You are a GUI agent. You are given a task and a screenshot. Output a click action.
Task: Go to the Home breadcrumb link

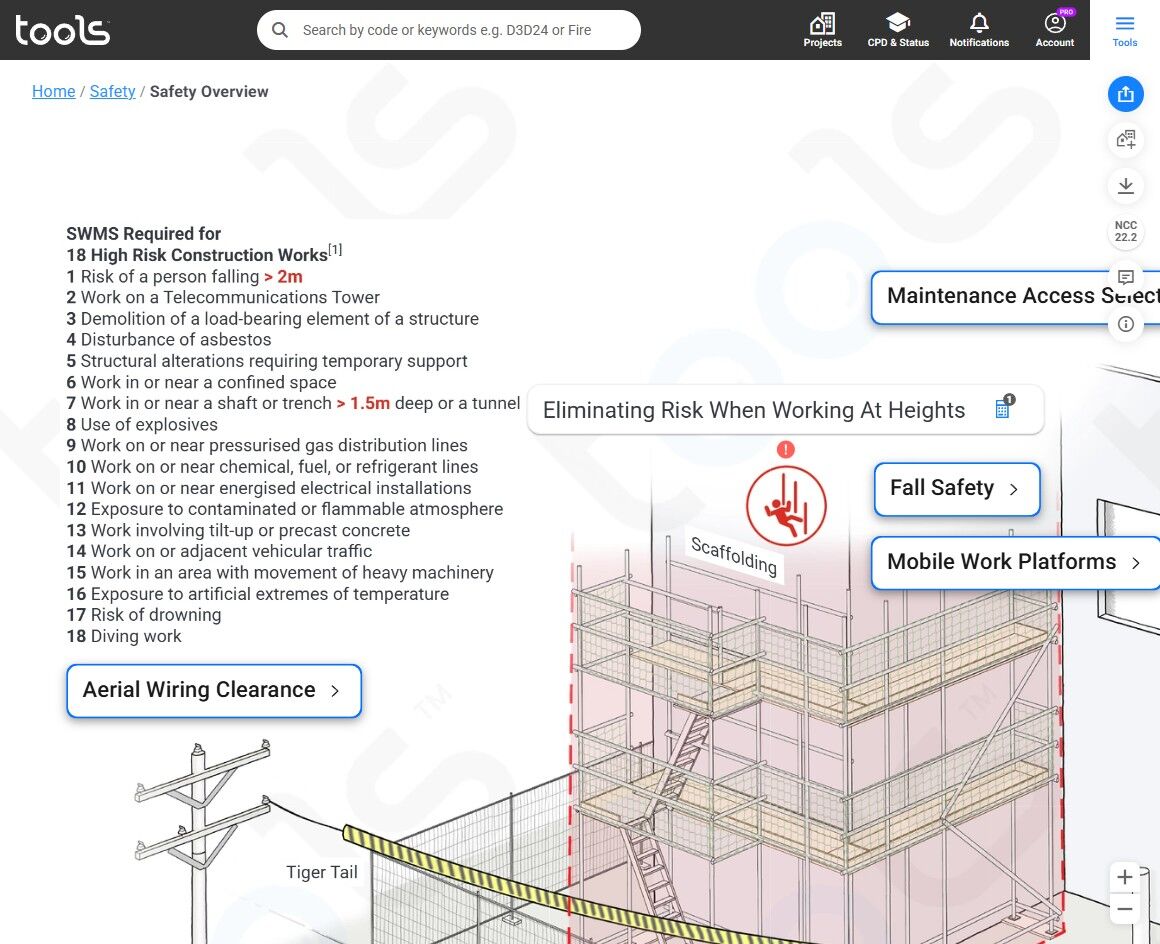point(53,91)
